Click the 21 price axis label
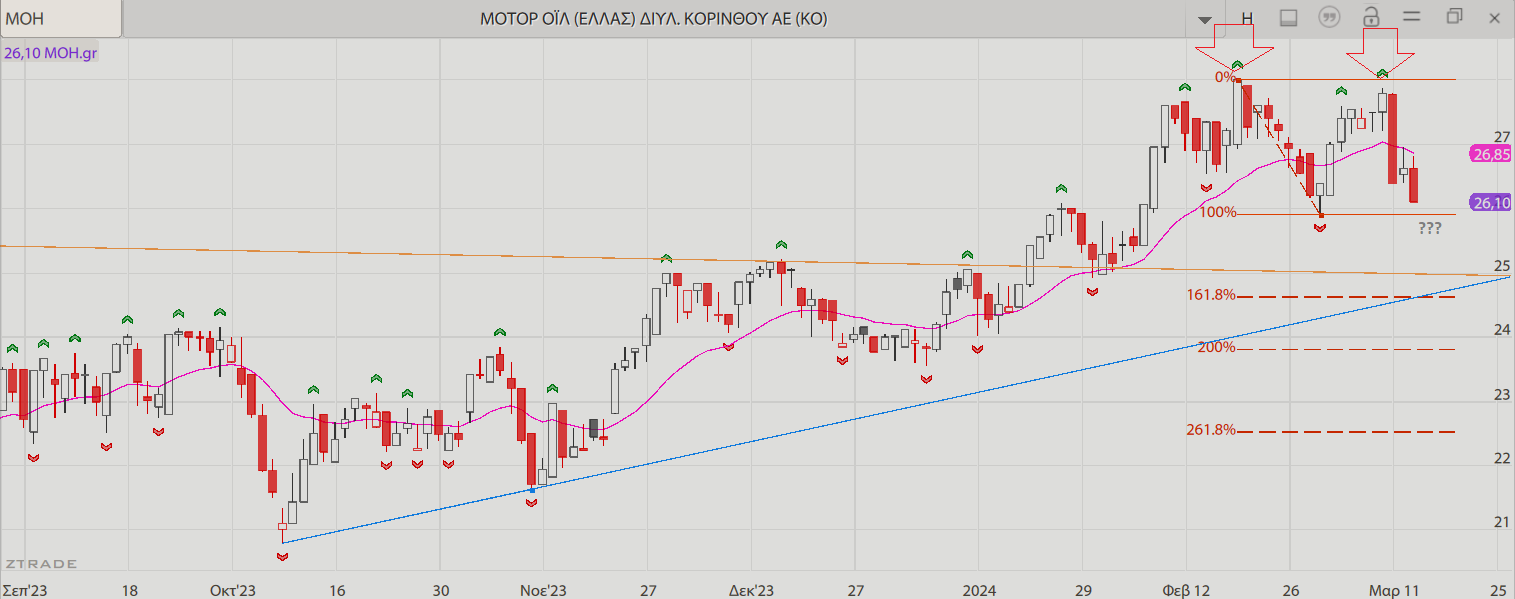1515x599 pixels. 1500,522
